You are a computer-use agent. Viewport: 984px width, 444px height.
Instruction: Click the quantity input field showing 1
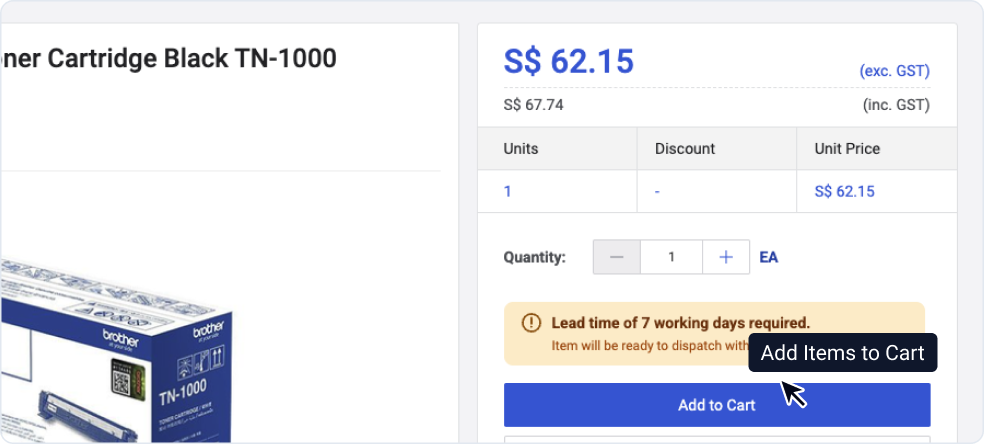pyautogui.click(x=671, y=257)
